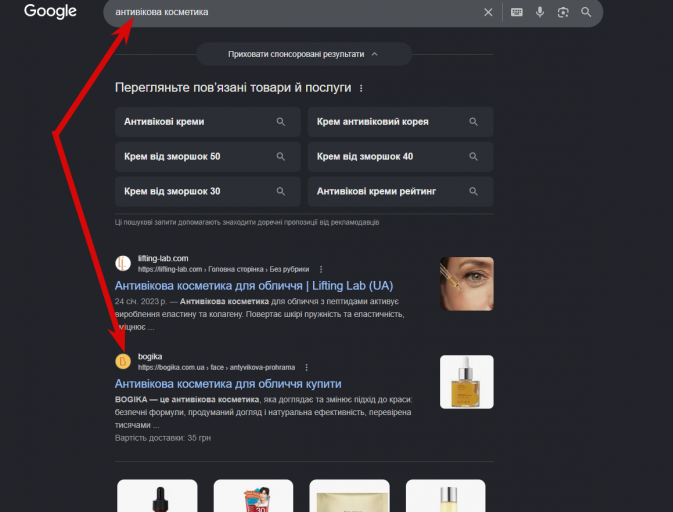Search related query Крем антивіковий корея

[x=400, y=122]
